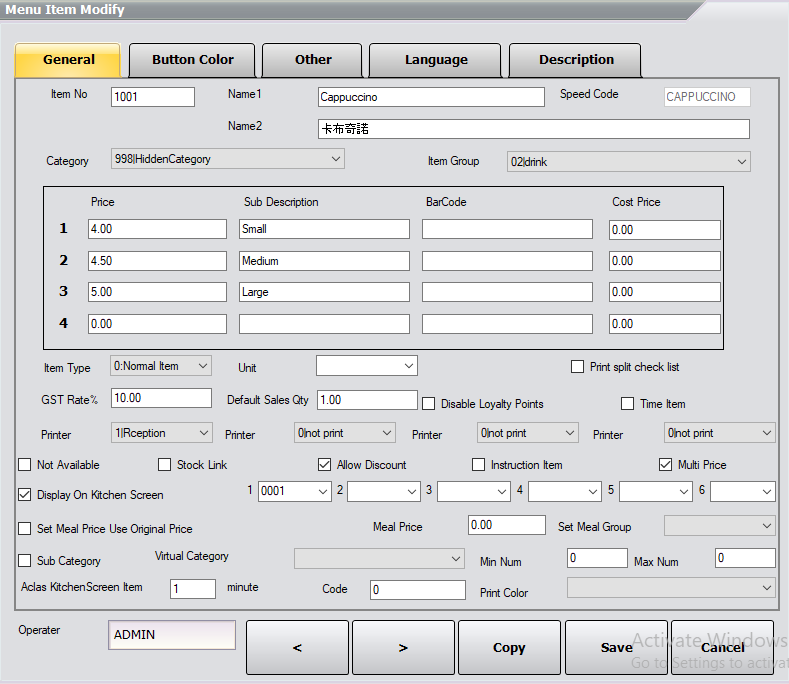Open the Set Meal Group dropdown
The width and height of the screenshot is (789, 684).
click(x=720, y=526)
